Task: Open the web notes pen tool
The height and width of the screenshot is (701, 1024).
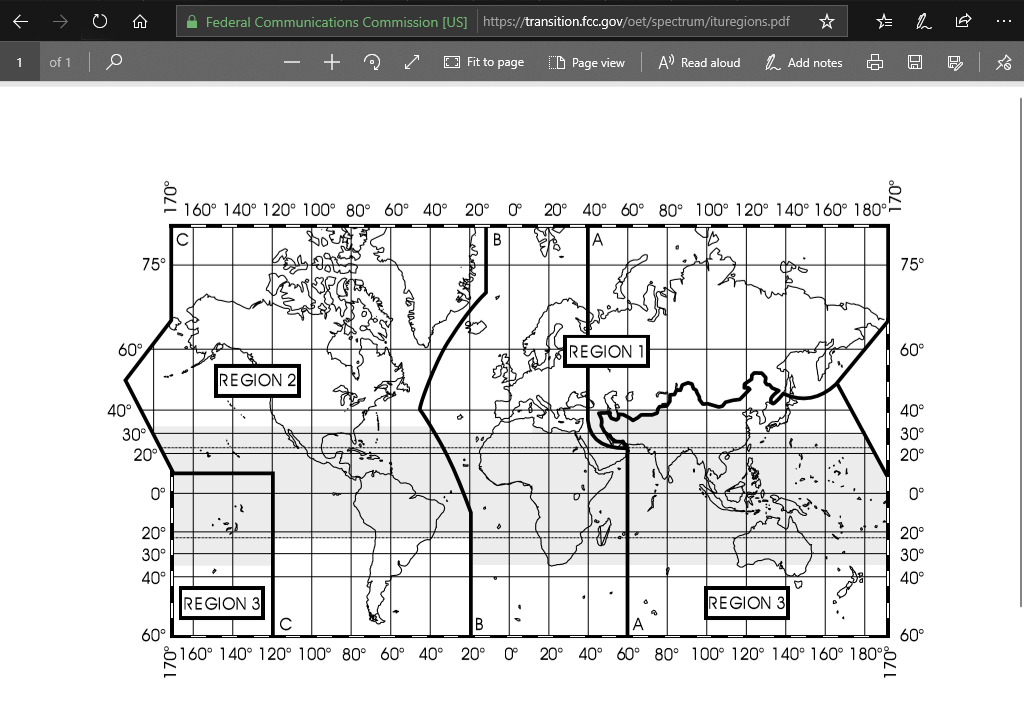Action: point(923,22)
